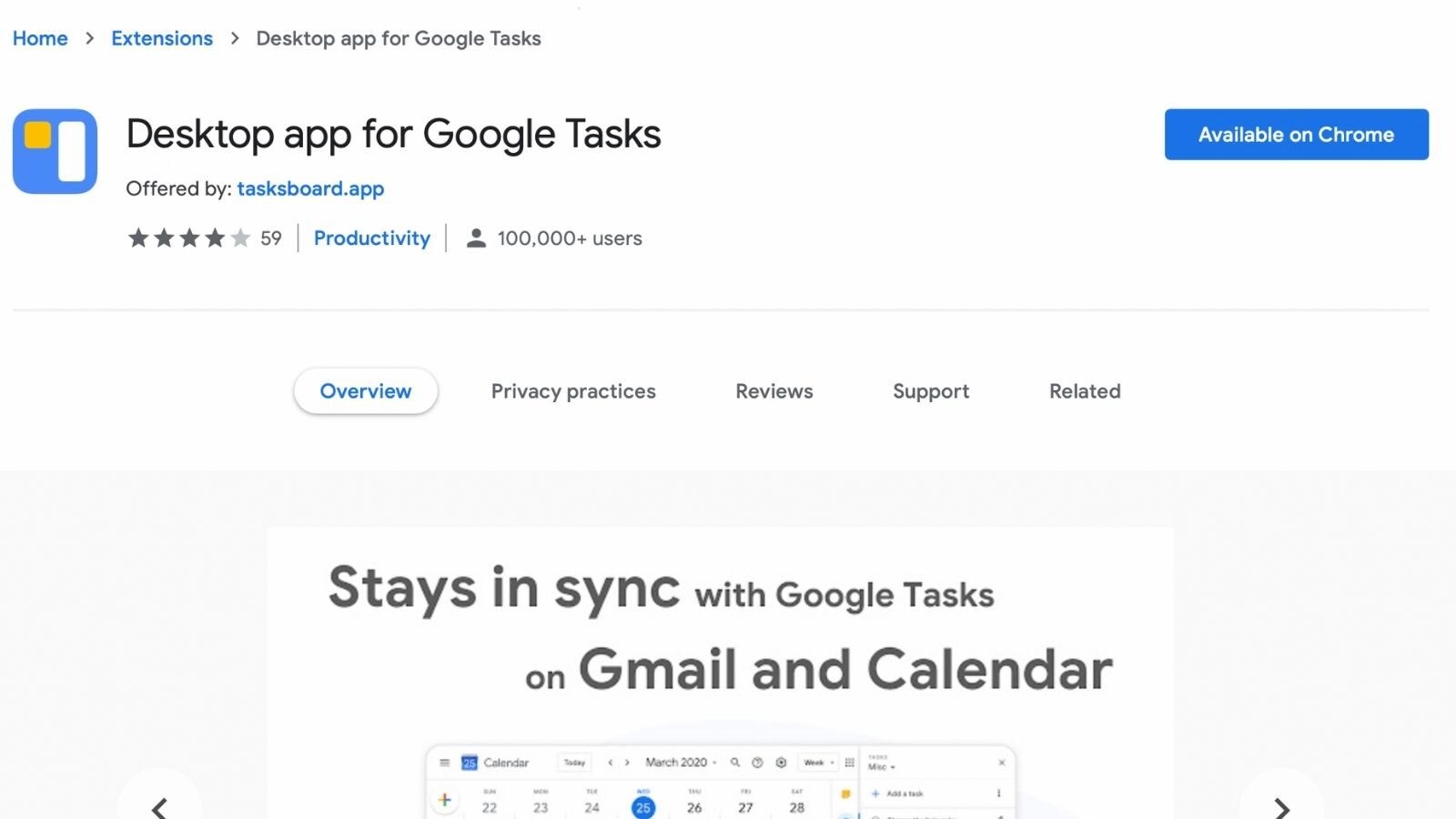
Task: Click the Home breadcrumb link
Action: [40, 38]
